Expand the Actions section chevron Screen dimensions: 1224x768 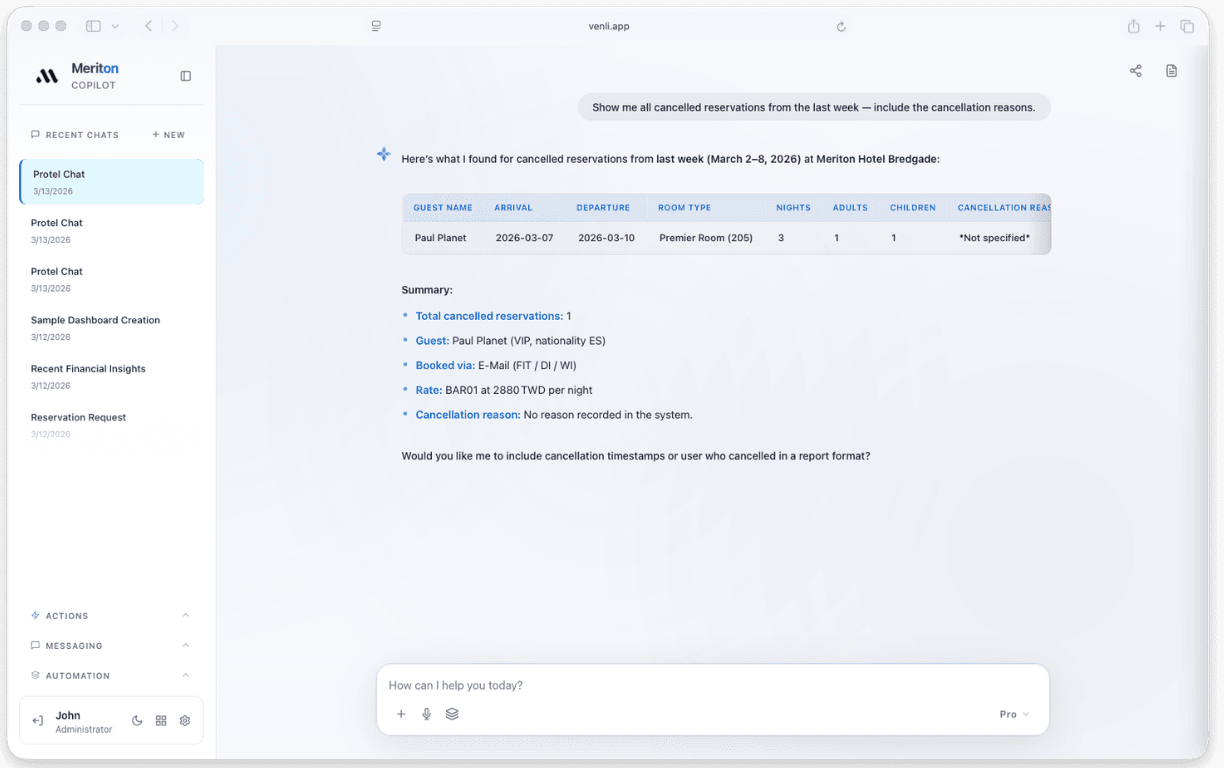tap(186, 616)
